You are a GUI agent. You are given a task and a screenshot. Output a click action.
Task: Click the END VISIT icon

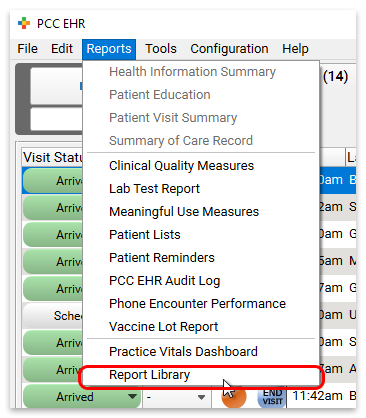tap(272, 397)
